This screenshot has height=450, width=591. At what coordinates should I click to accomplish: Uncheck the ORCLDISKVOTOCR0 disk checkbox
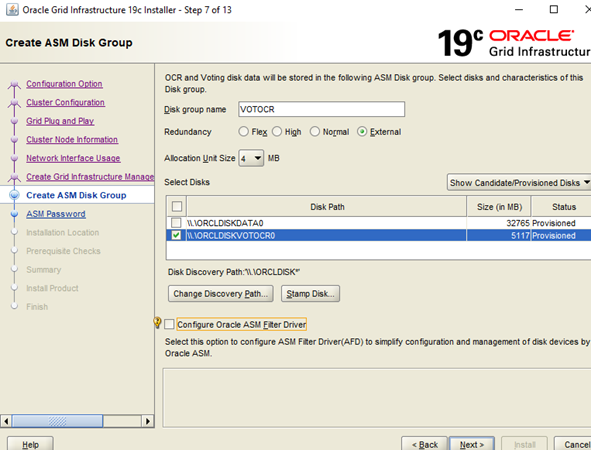(176, 236)
